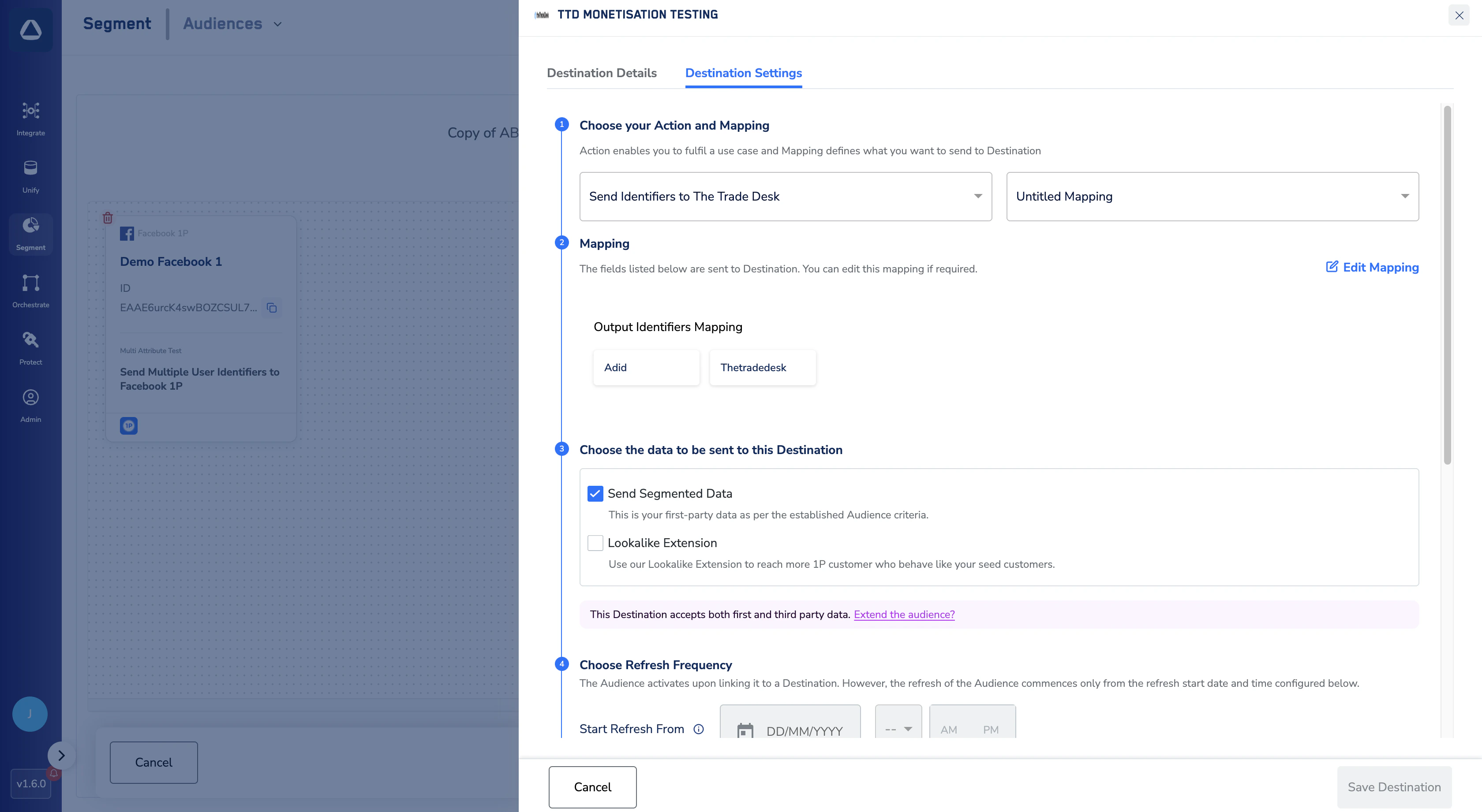Click the Output Identifiers Mapping label
The image size is (1482, 812).
[668, 327]
